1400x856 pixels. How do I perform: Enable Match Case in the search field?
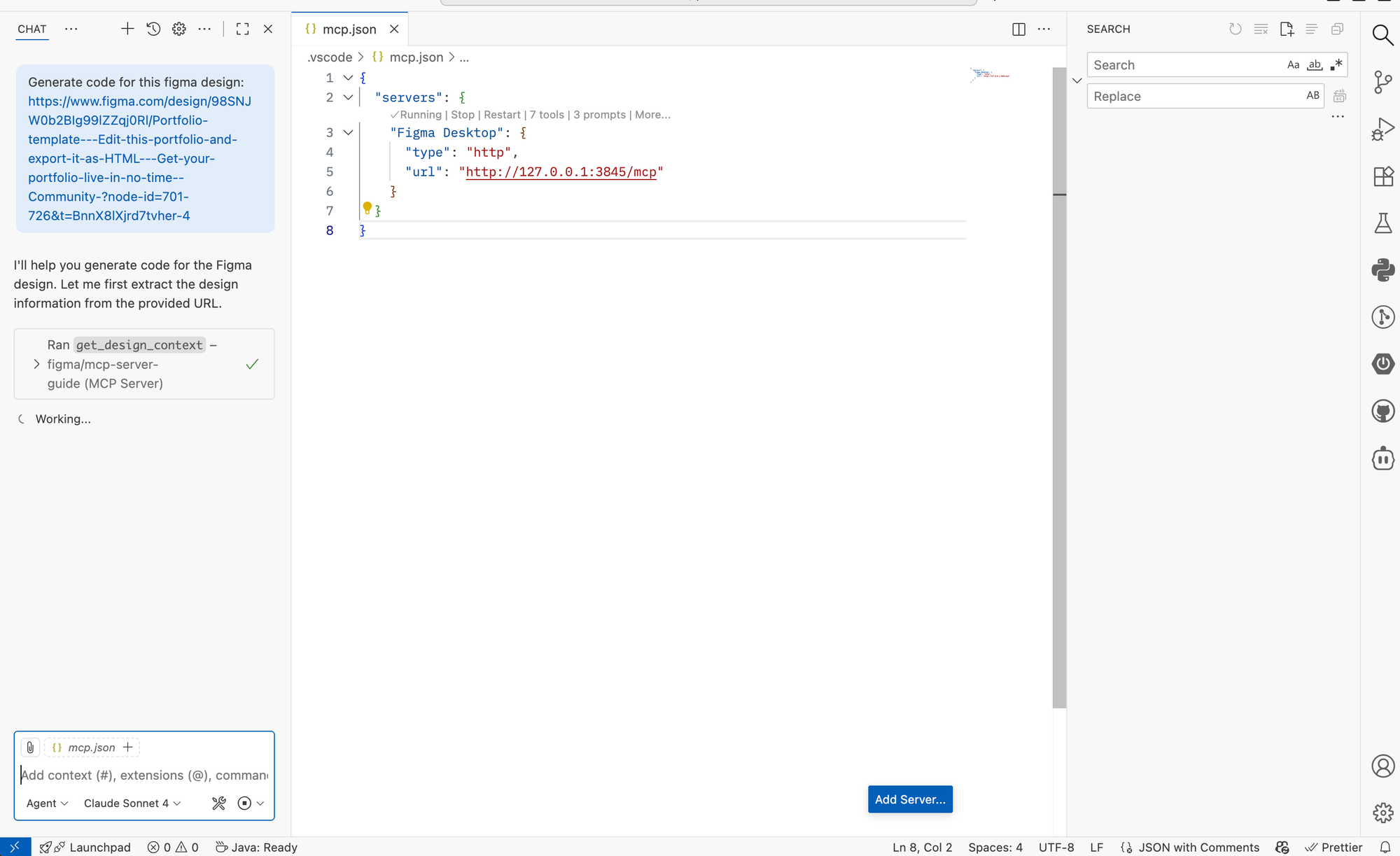(1293, 64)
